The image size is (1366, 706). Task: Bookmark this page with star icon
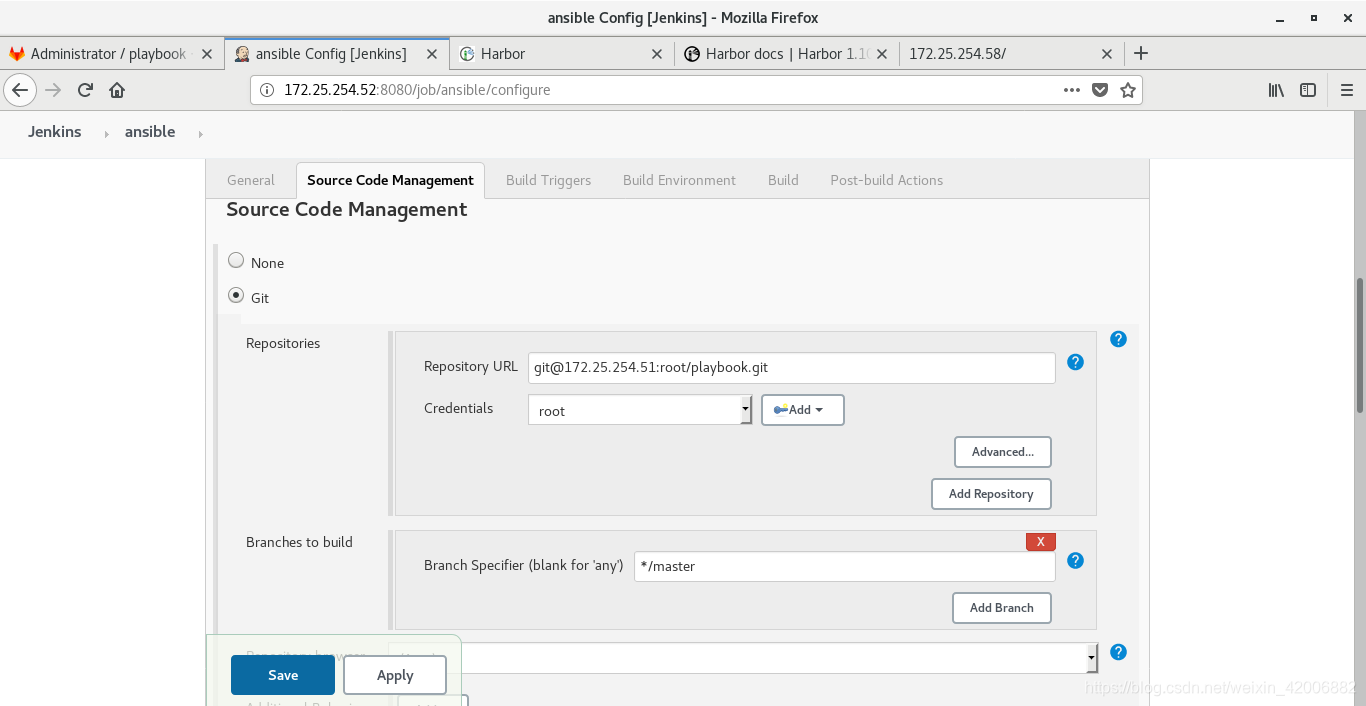point(1128,90)
